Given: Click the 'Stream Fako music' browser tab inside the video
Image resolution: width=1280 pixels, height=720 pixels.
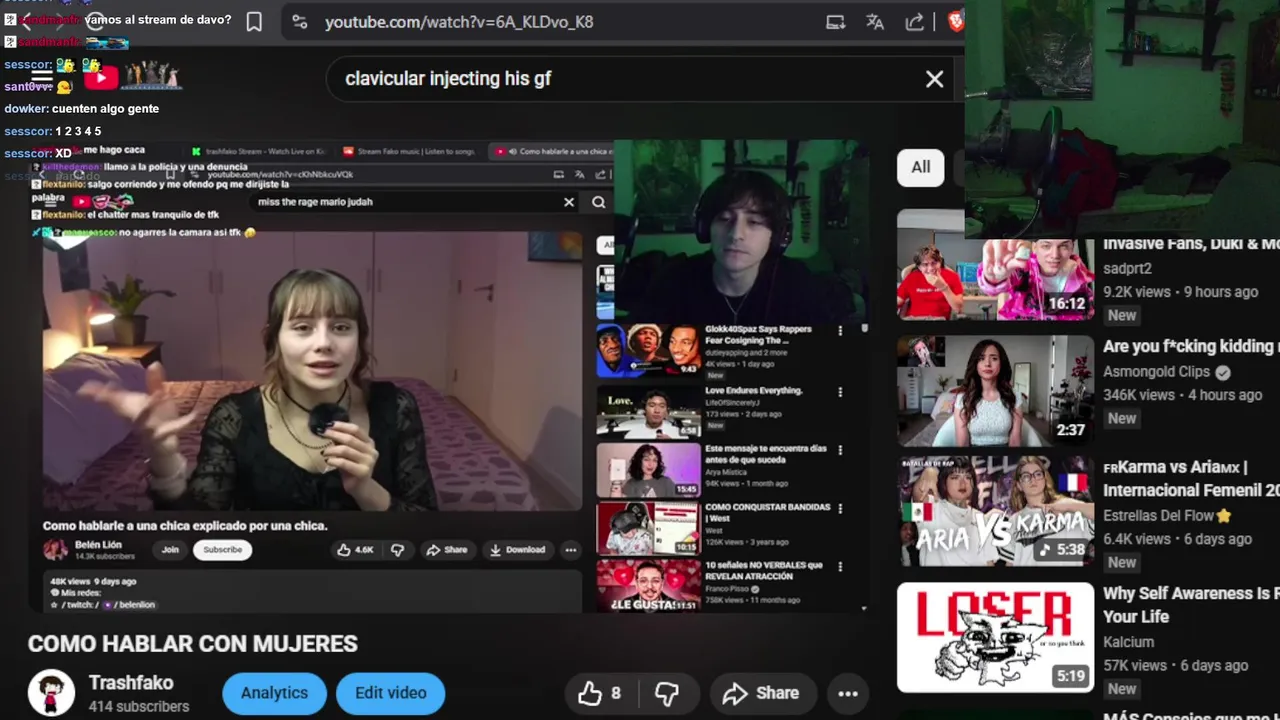Looking at the screenshot, I should pyautogui.click(x=410, y=151).
